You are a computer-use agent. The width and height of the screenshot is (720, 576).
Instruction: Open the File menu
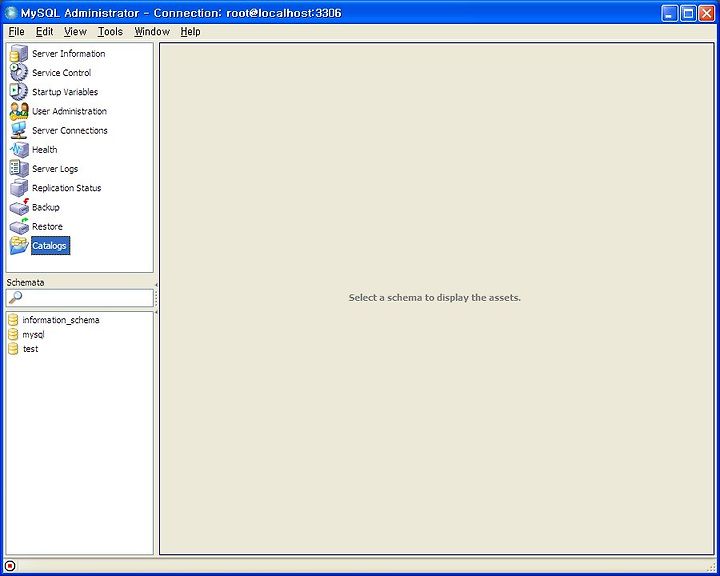(x=17, y=32)
